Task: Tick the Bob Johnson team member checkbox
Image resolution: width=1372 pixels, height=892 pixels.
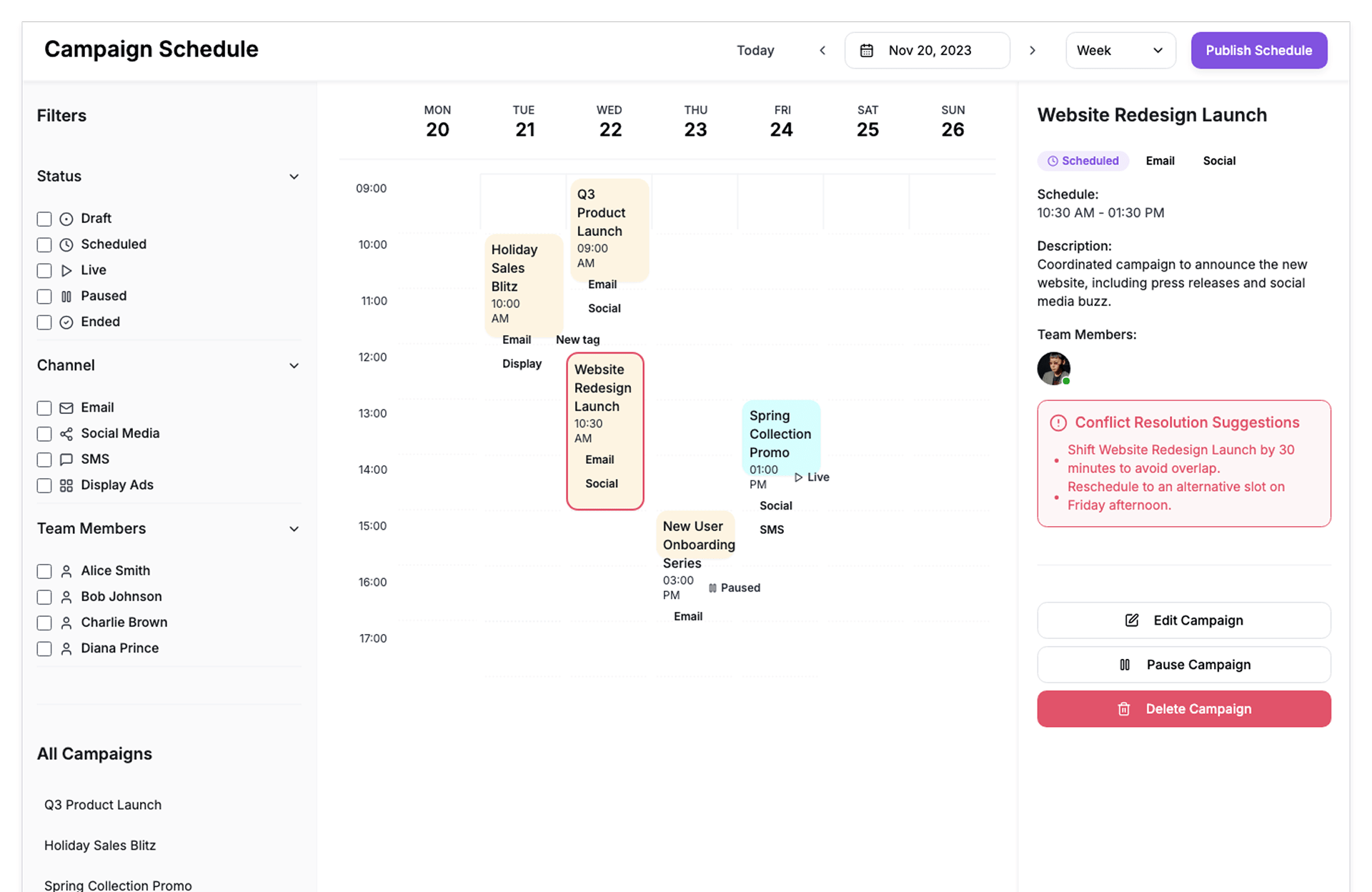Action: (x=44, y=598)
